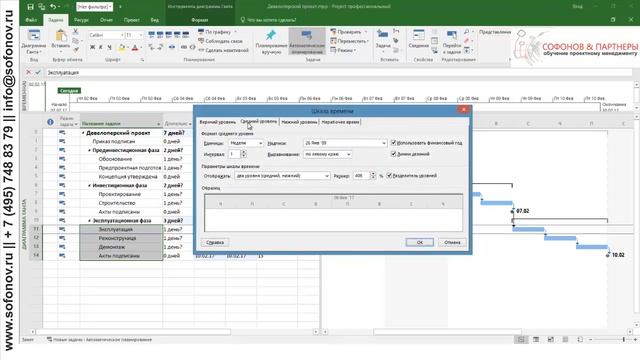Click the Undo arrow in quick access toolbar
Viewport: 640px width, 360px height.
(53, 7)
